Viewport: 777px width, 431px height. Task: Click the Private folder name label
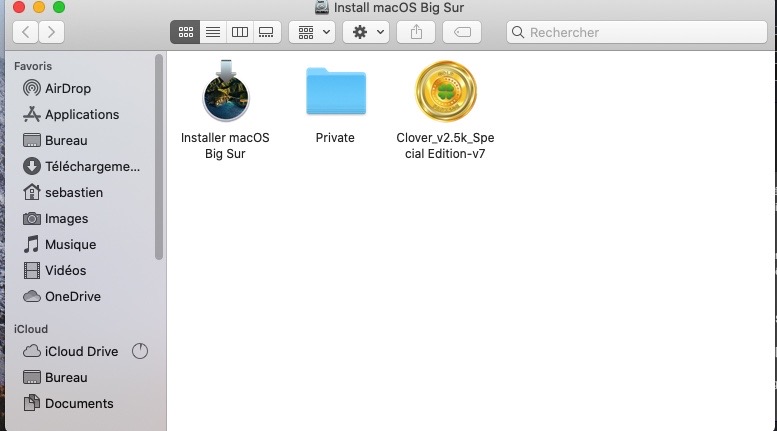coord(335,138)
